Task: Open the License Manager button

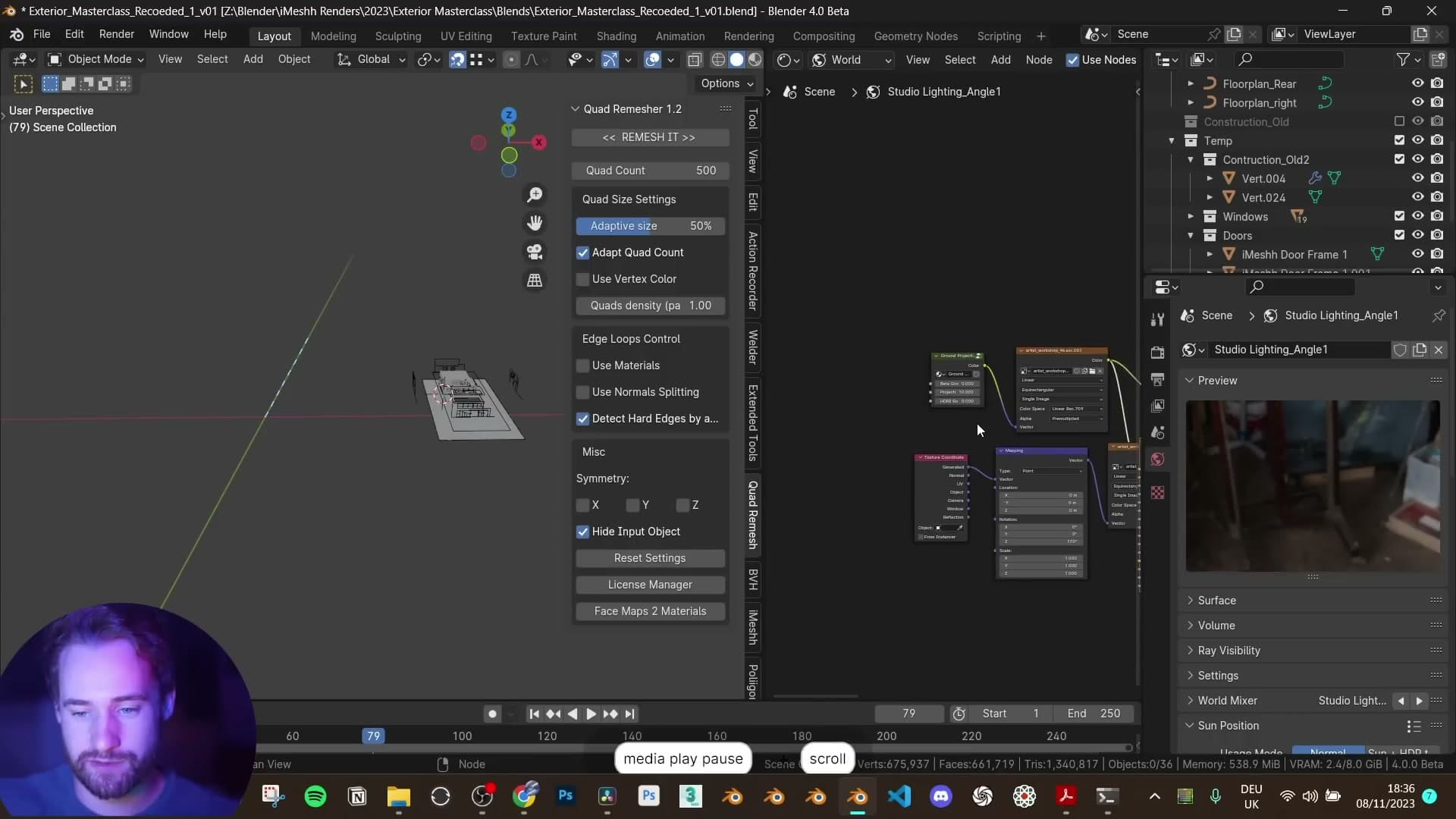Action: click(650, 585)
